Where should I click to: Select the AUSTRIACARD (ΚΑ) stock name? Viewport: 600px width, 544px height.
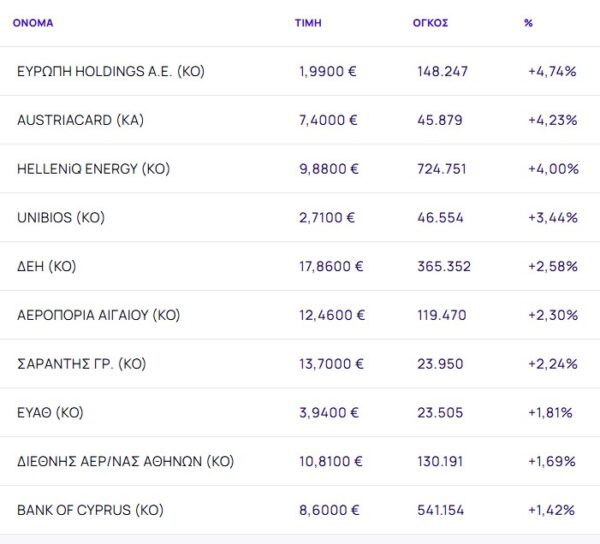coord(80,120)
